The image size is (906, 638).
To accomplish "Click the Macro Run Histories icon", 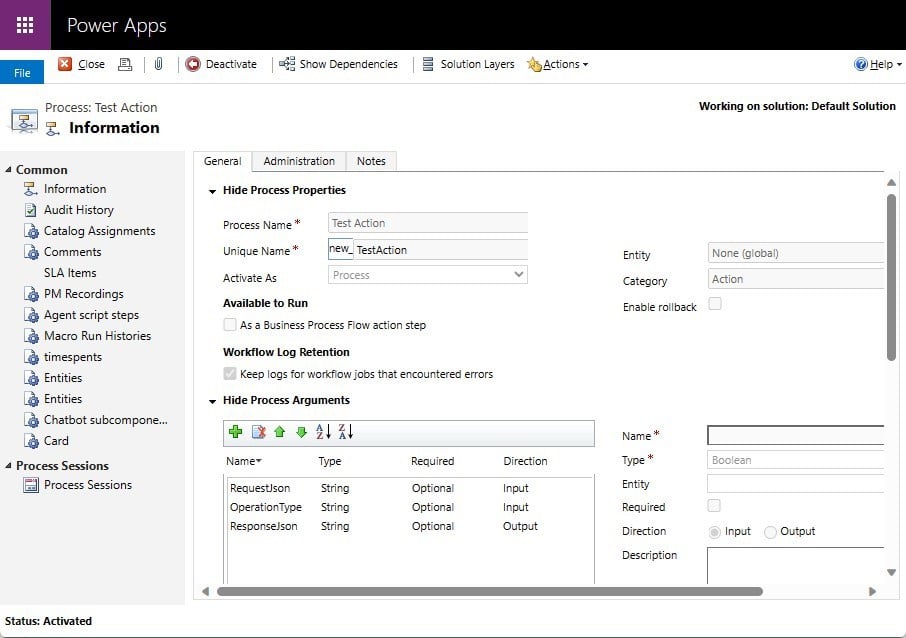I will pos(31,336).
